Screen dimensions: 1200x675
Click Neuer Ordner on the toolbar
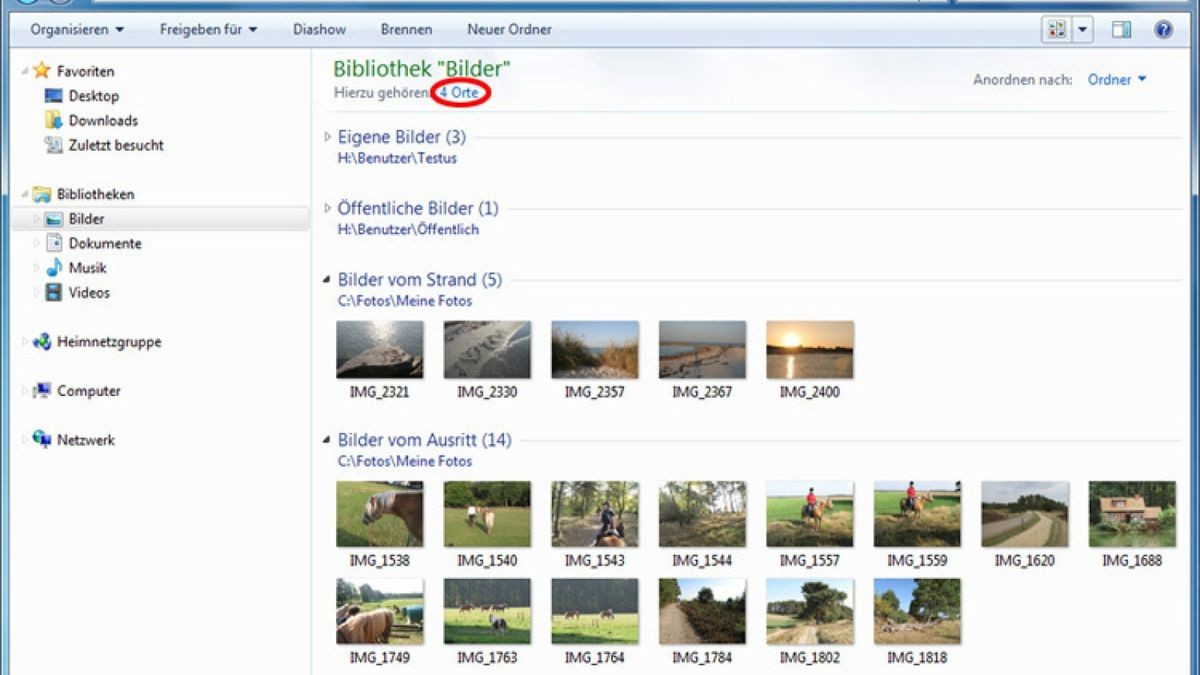508,29
